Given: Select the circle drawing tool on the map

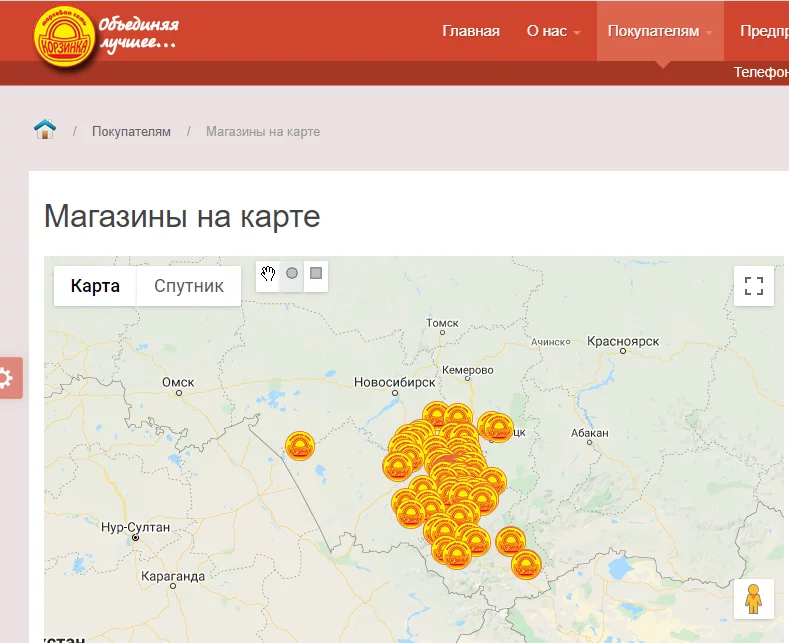Looking at the screenshot, I should coord(292,274).
